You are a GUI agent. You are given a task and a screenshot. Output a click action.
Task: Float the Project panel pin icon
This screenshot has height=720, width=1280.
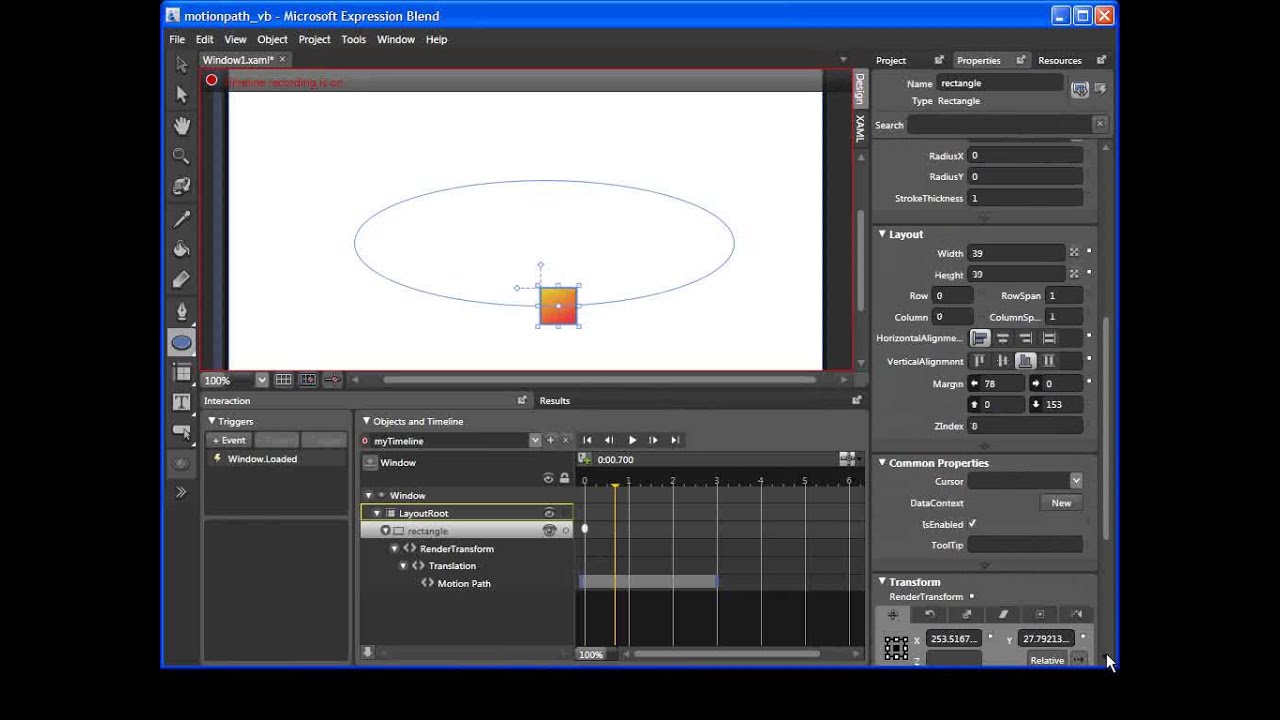939,60
